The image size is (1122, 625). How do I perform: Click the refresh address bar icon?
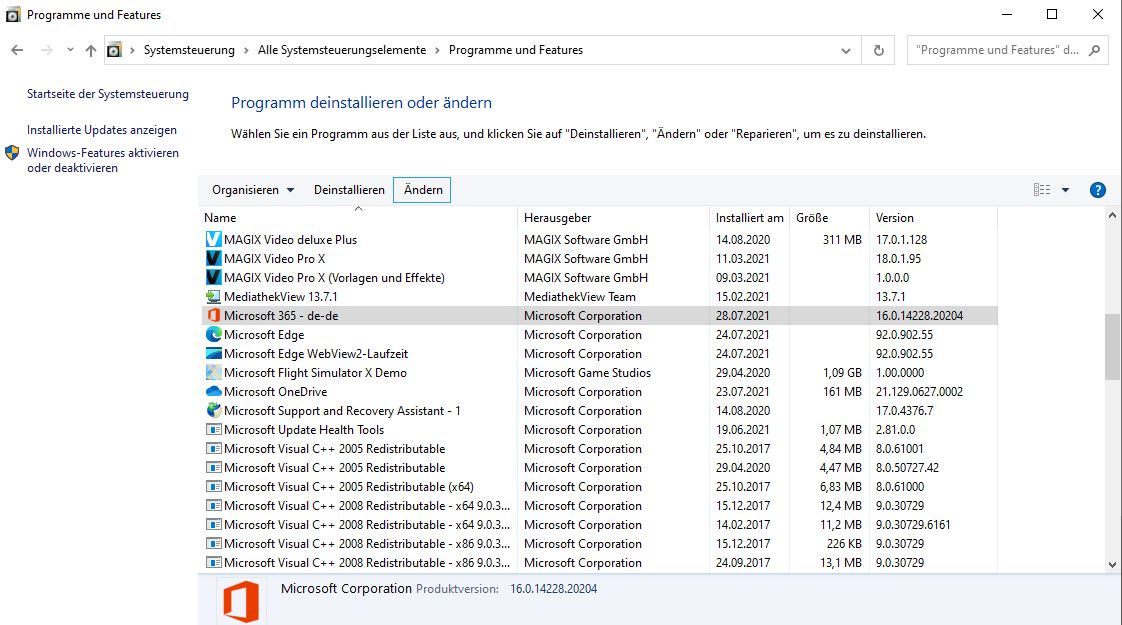[x=879, y=50]
